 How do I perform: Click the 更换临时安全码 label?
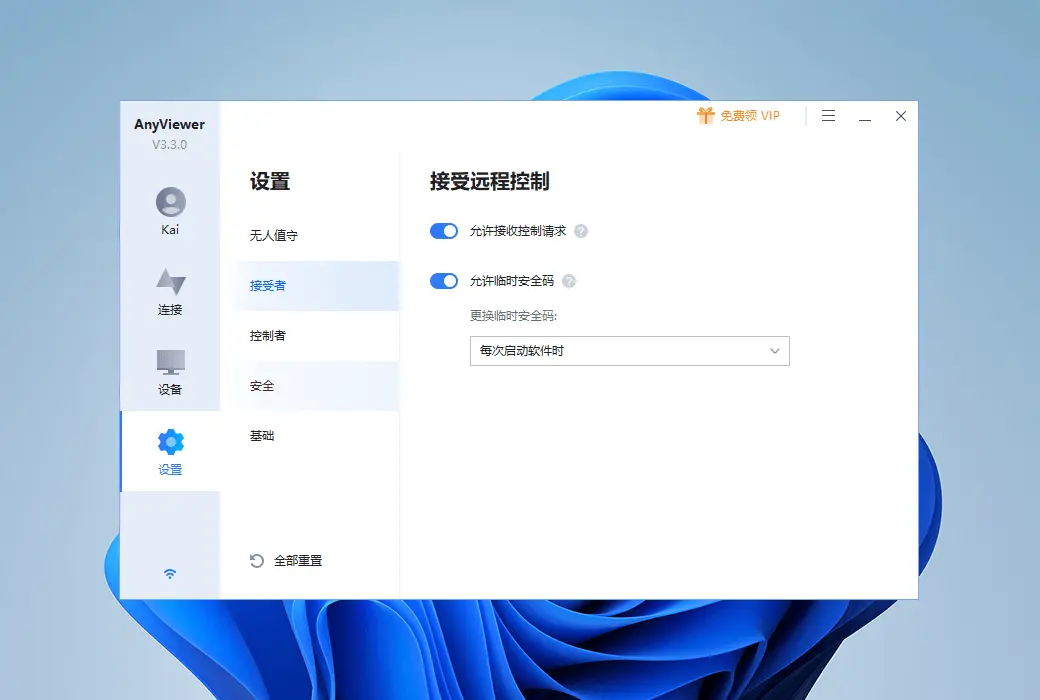click(513, 316)
